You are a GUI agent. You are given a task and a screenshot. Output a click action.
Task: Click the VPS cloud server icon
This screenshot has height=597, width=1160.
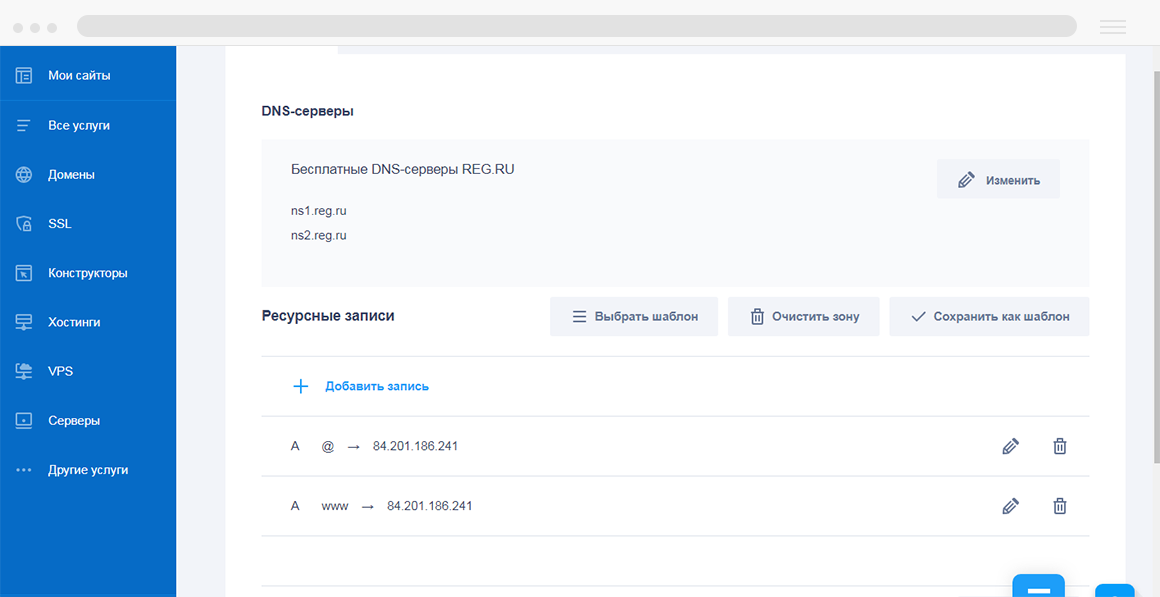click(24, 371)
